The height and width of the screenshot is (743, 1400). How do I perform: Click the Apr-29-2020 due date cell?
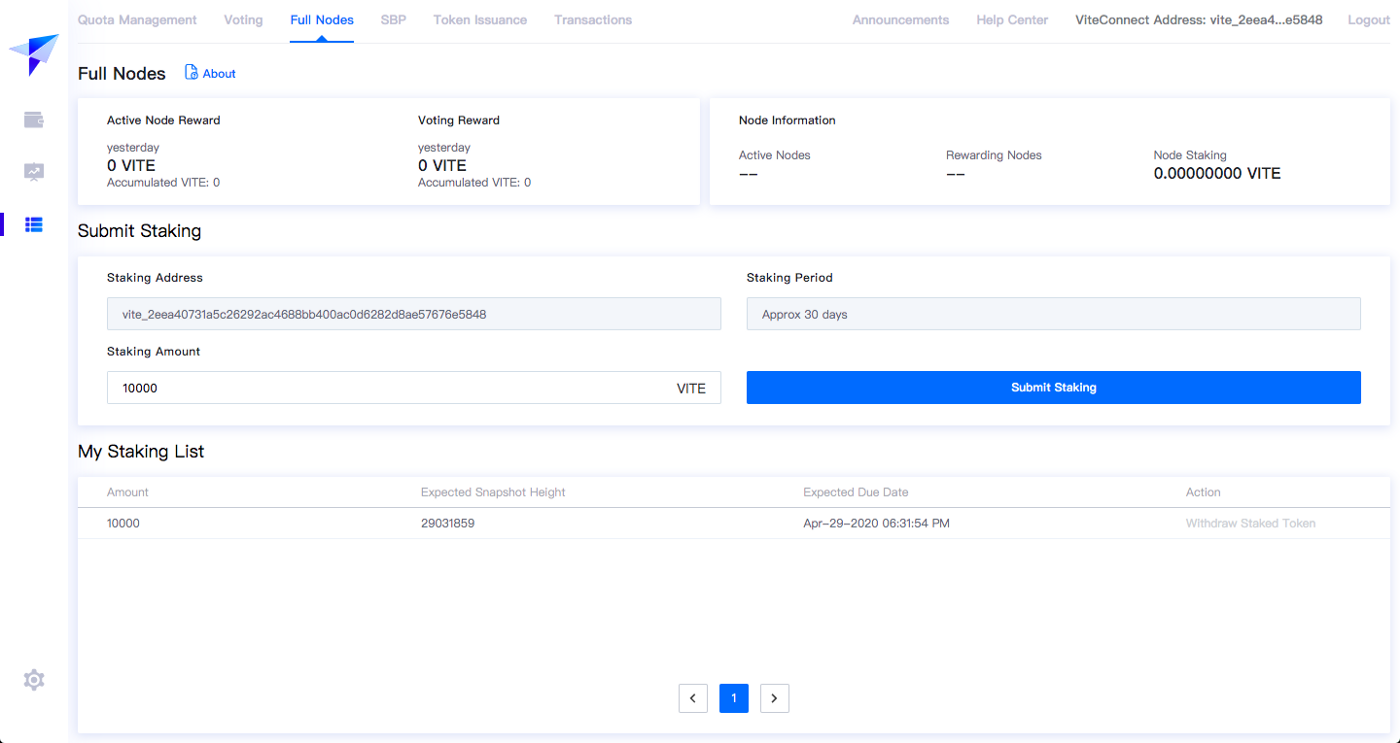[x=877, y=523]
